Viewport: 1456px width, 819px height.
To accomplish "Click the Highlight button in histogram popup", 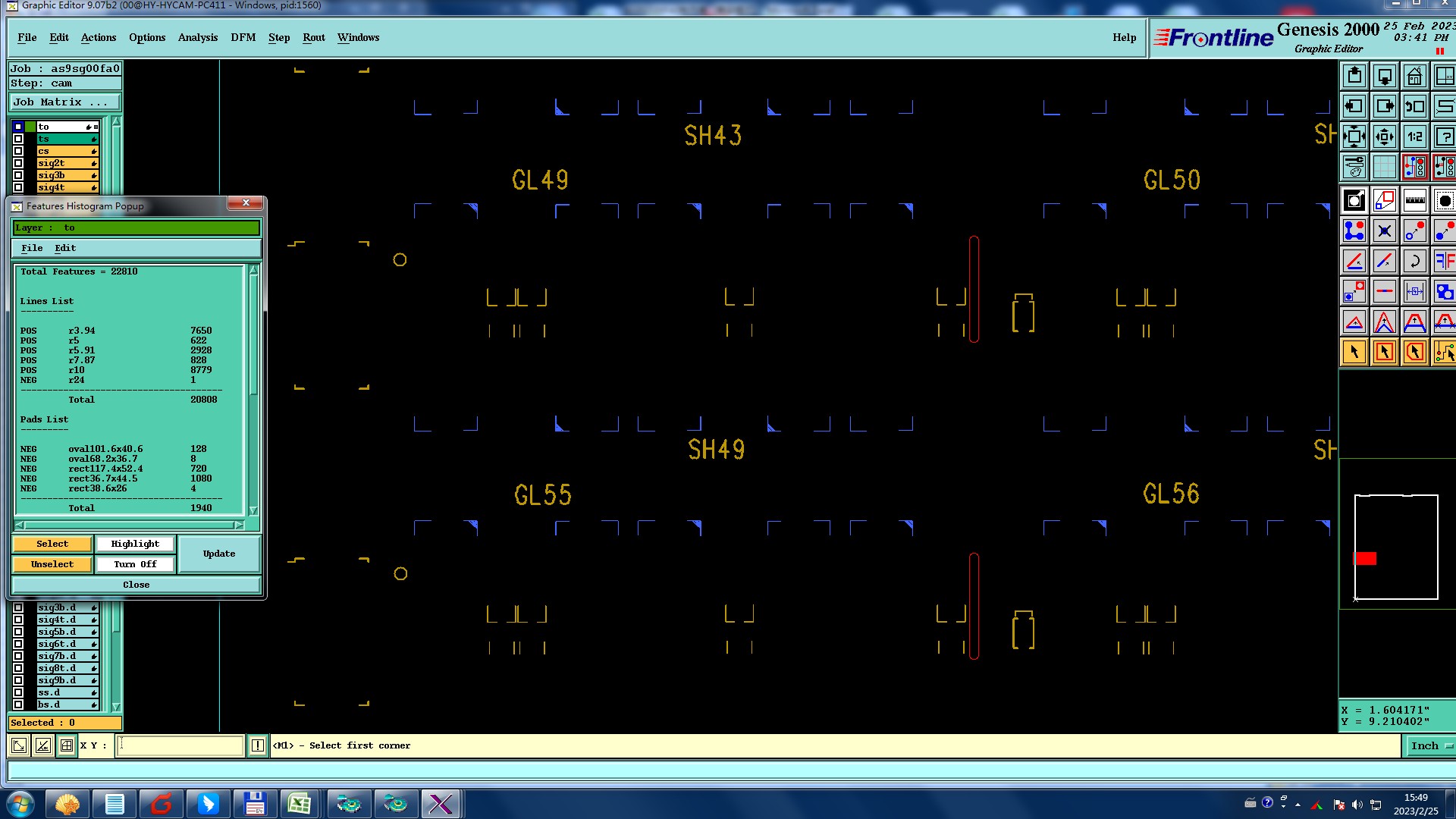I will pyautogui.click(x=135, y=544).
